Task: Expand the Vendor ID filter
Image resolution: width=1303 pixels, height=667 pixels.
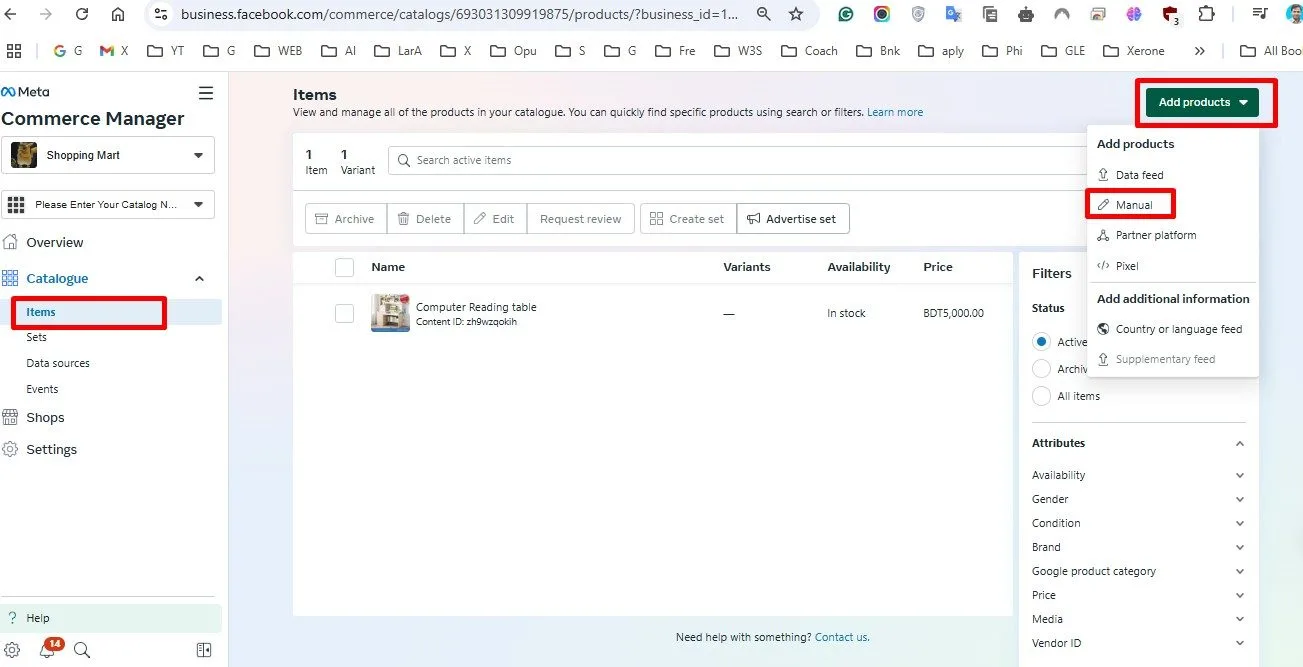Action: coord(1240,643)
